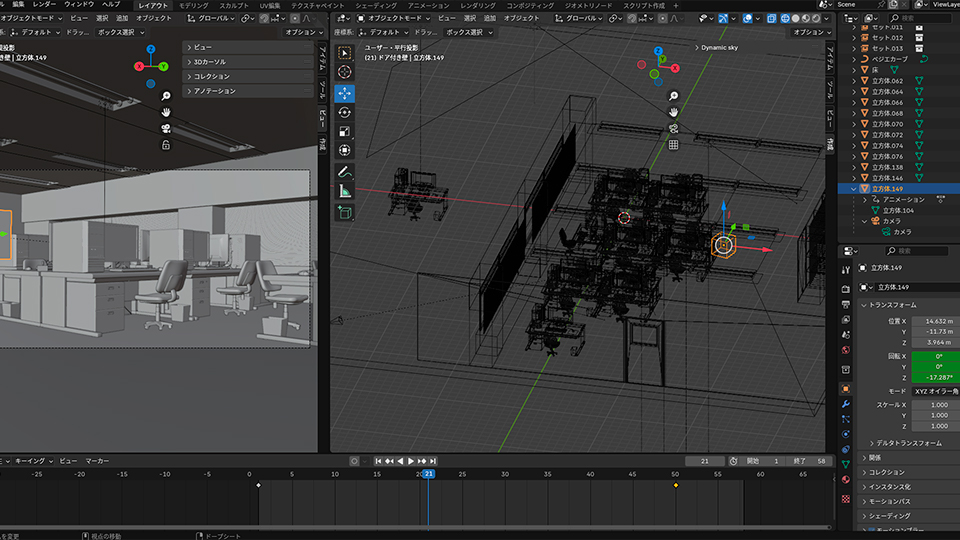Click the play animation button
The width and height of the screenshot is (960, 540).
(411, 461)
